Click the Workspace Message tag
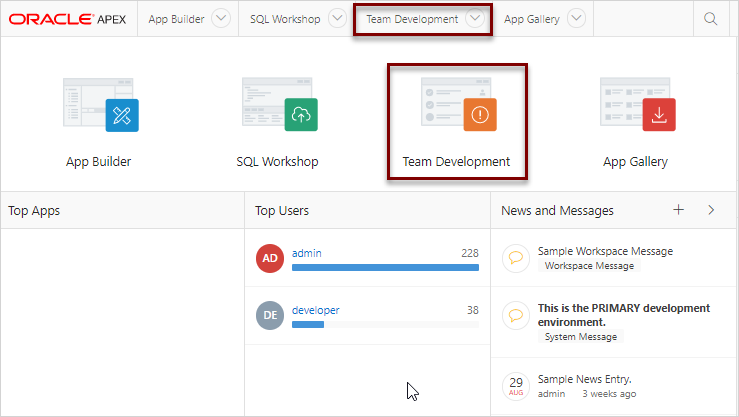 [x=589, y=266]
